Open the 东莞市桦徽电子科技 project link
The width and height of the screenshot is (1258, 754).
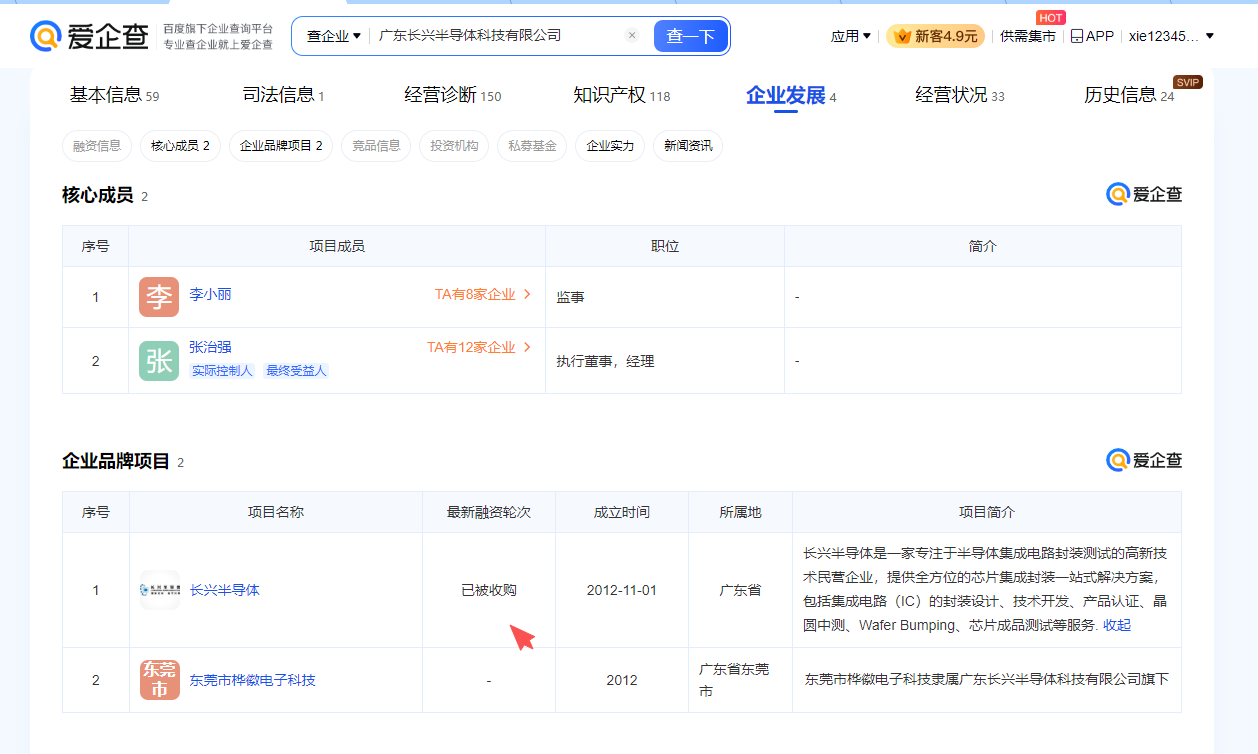pyautogui.click(x=252, y=680)
